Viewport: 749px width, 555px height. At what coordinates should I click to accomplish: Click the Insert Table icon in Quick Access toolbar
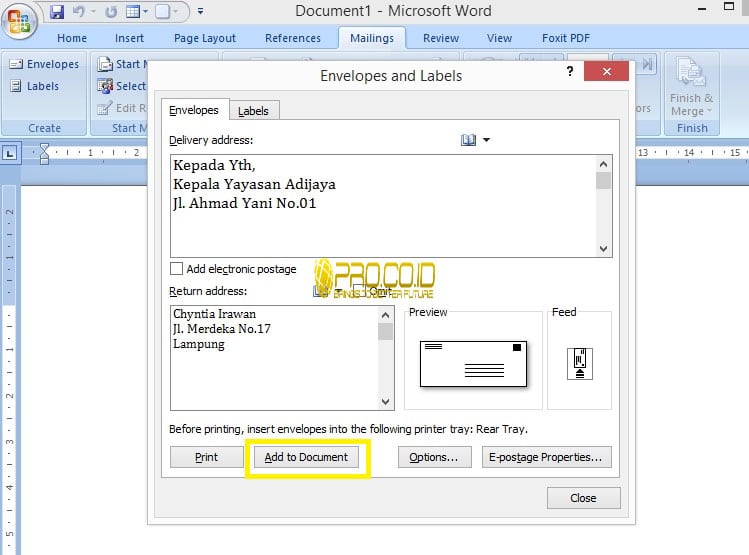click(x=133, y=11)
